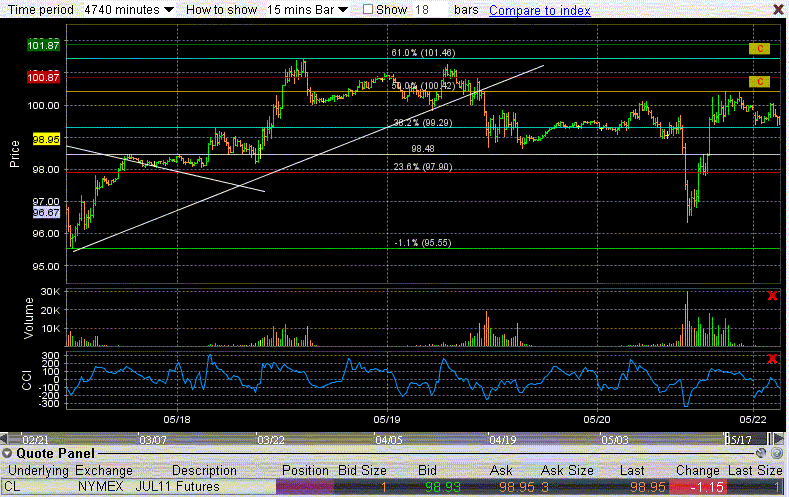The width and height of the screenshot is (789, 497).
Task: Click the 05/20 date label on the time axis
Action: pyautogui.click(x=597, y=419)
